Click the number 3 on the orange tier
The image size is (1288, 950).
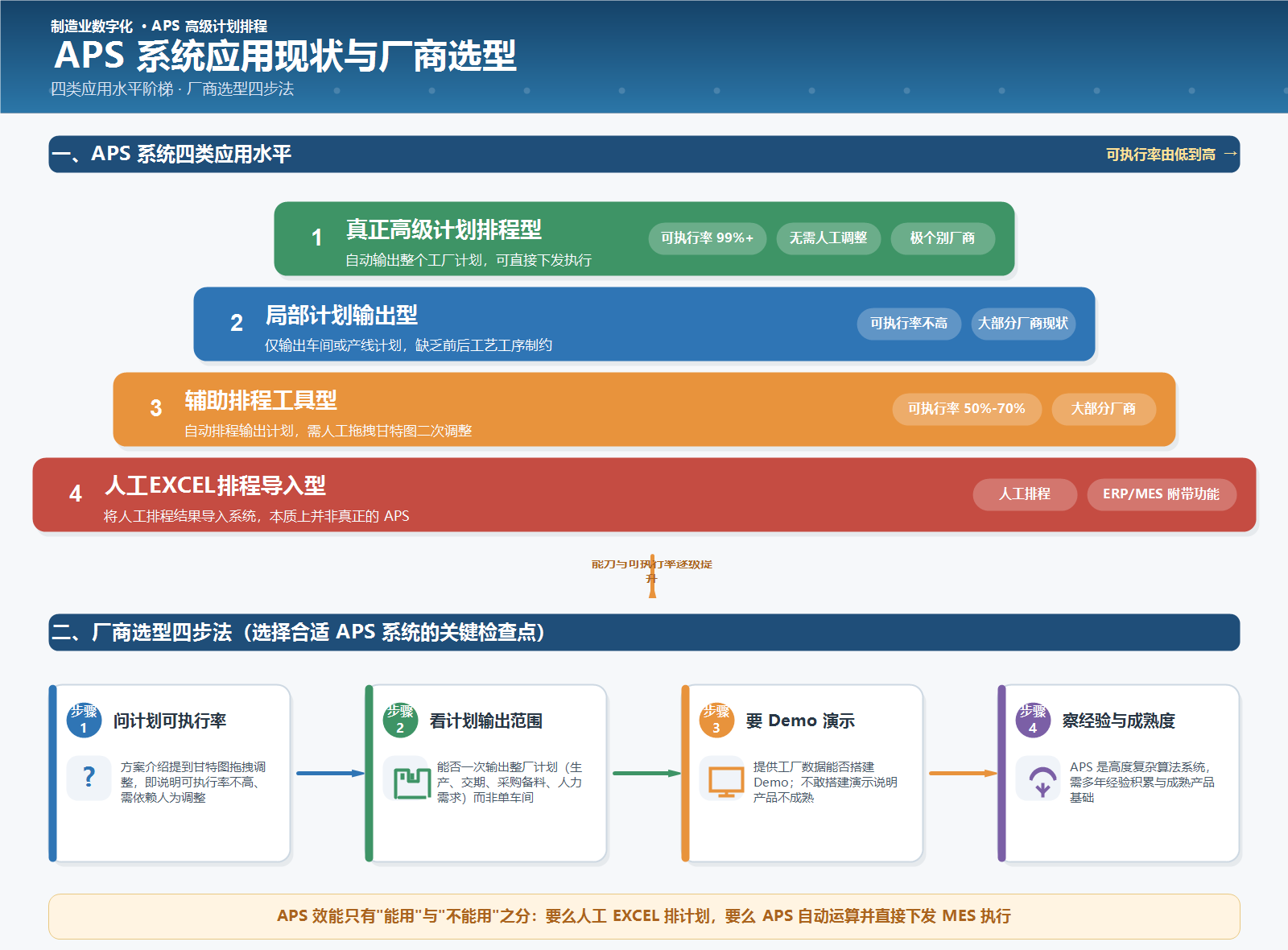tap(156, 408)
